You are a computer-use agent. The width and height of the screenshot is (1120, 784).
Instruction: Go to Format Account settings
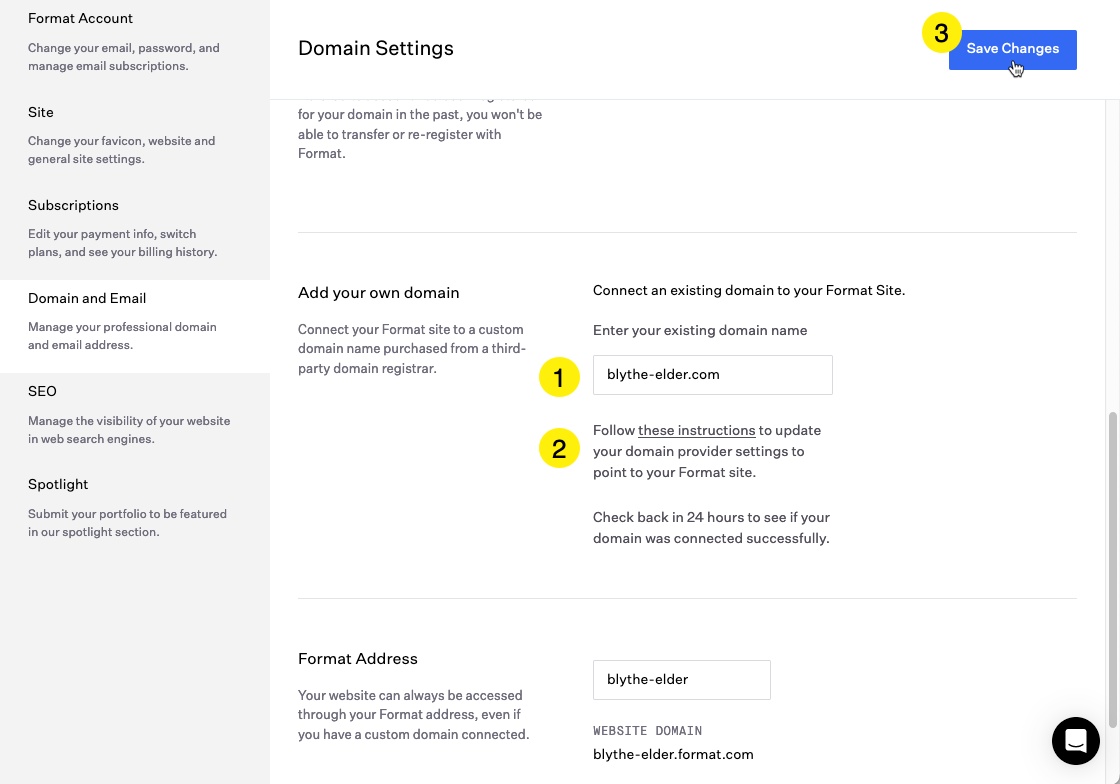(80, 19)
